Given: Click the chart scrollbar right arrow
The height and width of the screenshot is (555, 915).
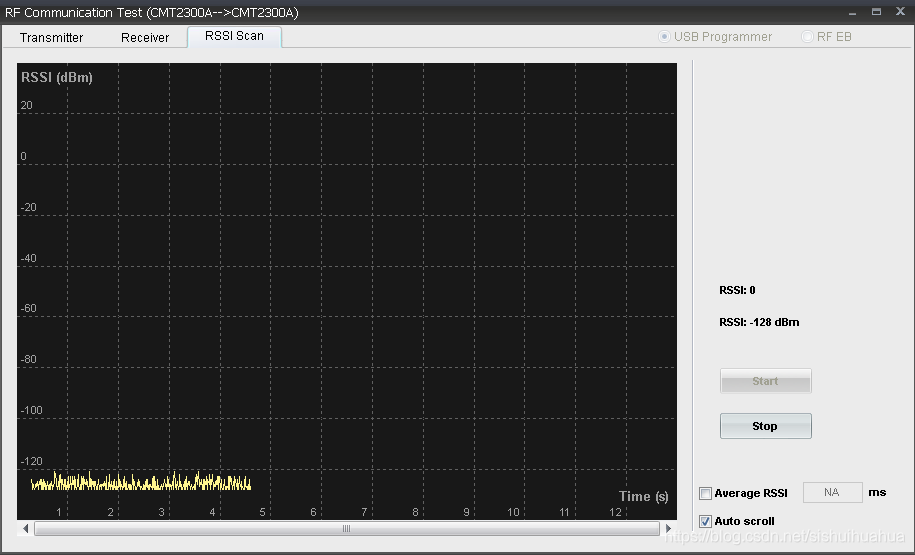Looking at the screenshot, I should (x=669, y=529).
